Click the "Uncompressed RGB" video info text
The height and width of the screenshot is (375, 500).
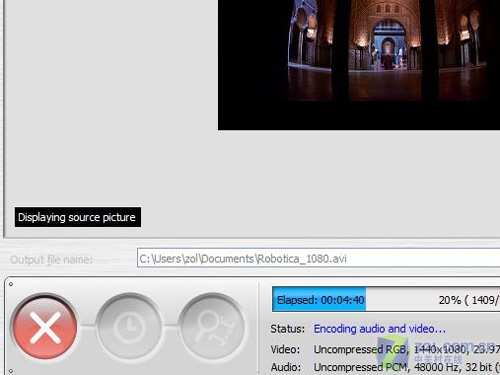pyautogui.click(x=360, y=349)
